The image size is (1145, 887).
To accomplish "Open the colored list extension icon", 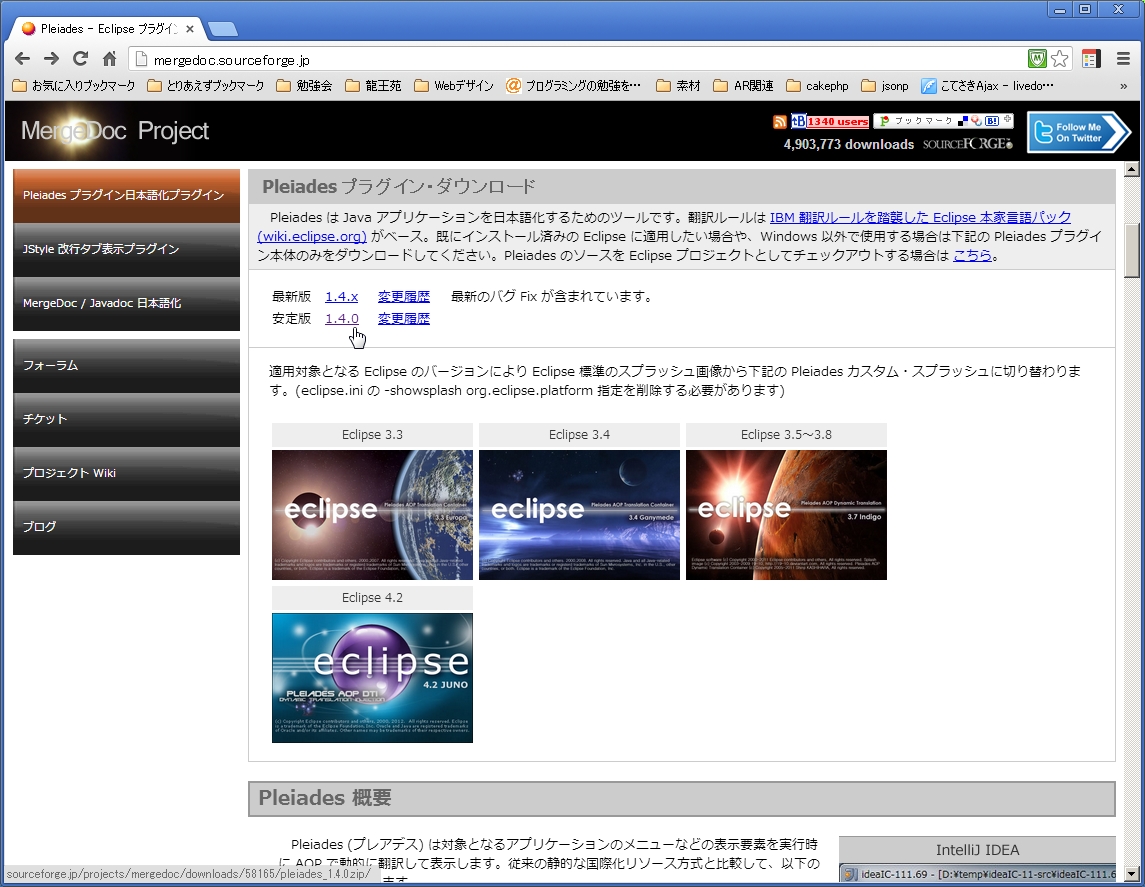I will click(x=1091, y=59).
